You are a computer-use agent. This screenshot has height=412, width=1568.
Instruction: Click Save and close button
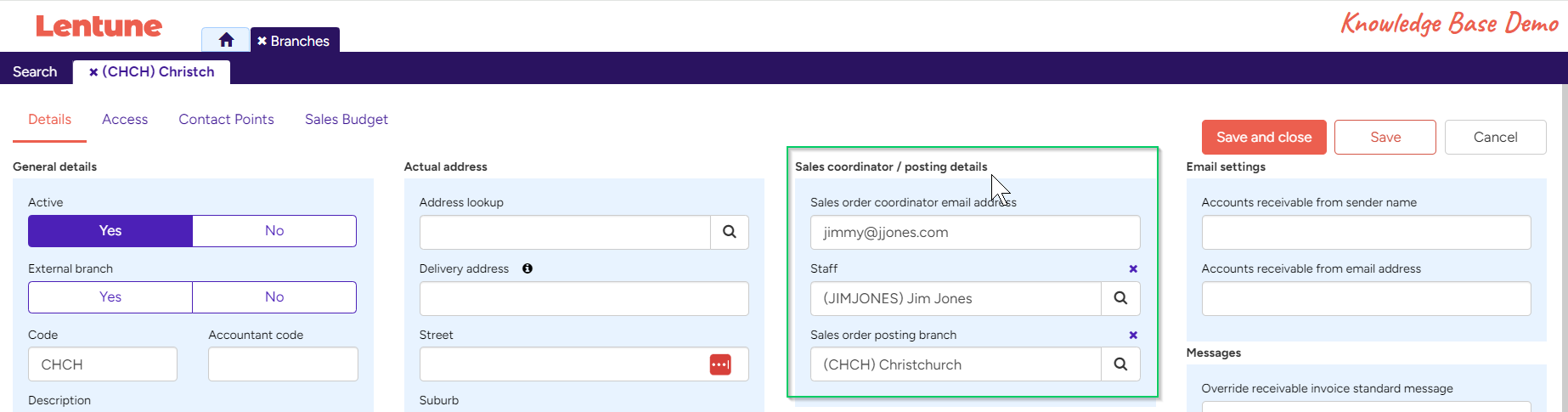(x=1264, y=138)
